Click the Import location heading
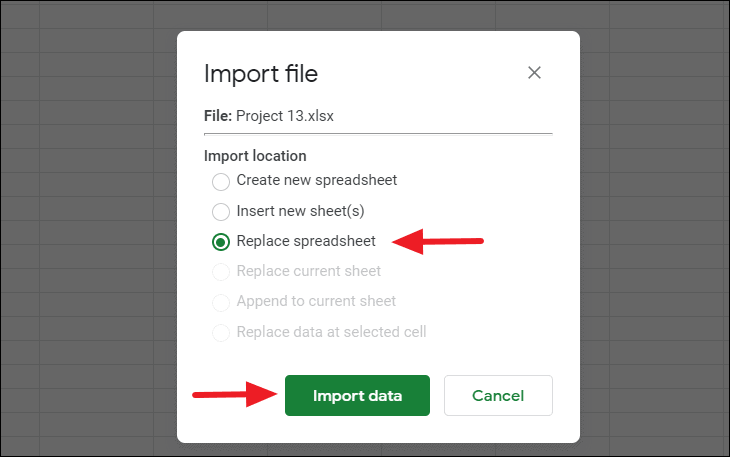Viewport: 730px width, 457px height. pyautogui.click(x=255, y=156)
